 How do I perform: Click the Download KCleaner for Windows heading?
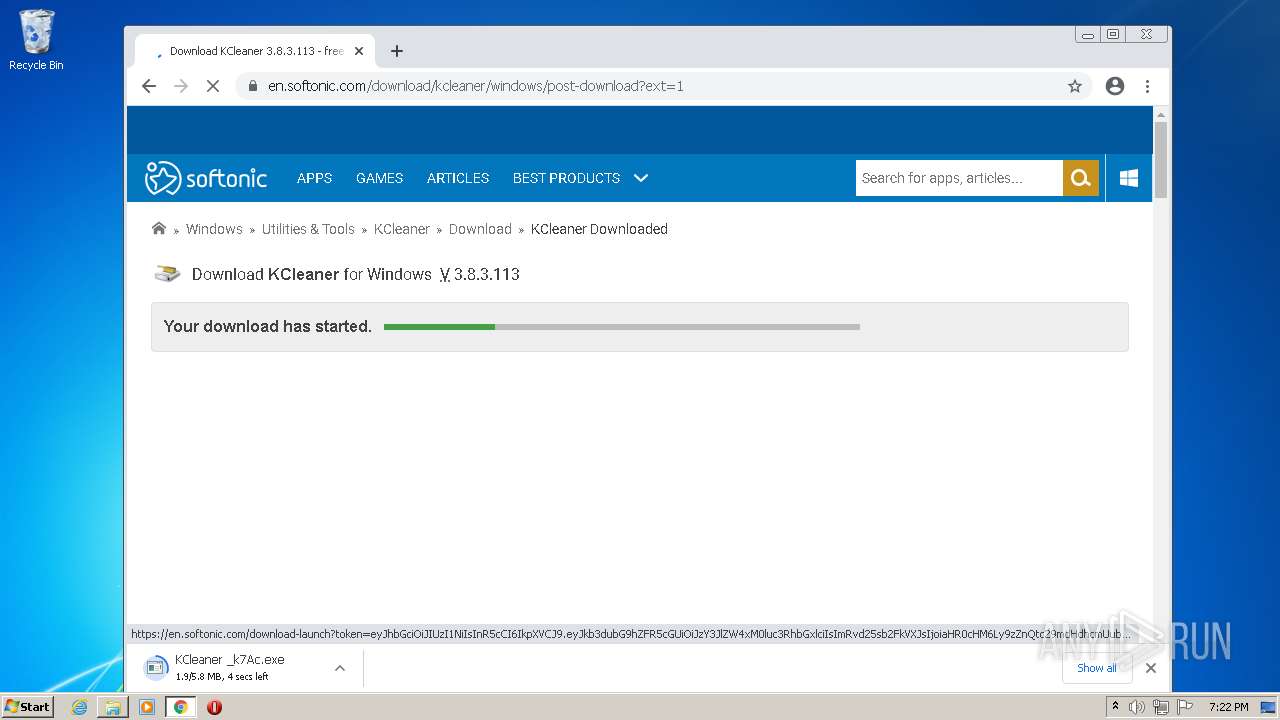point(356,274)
